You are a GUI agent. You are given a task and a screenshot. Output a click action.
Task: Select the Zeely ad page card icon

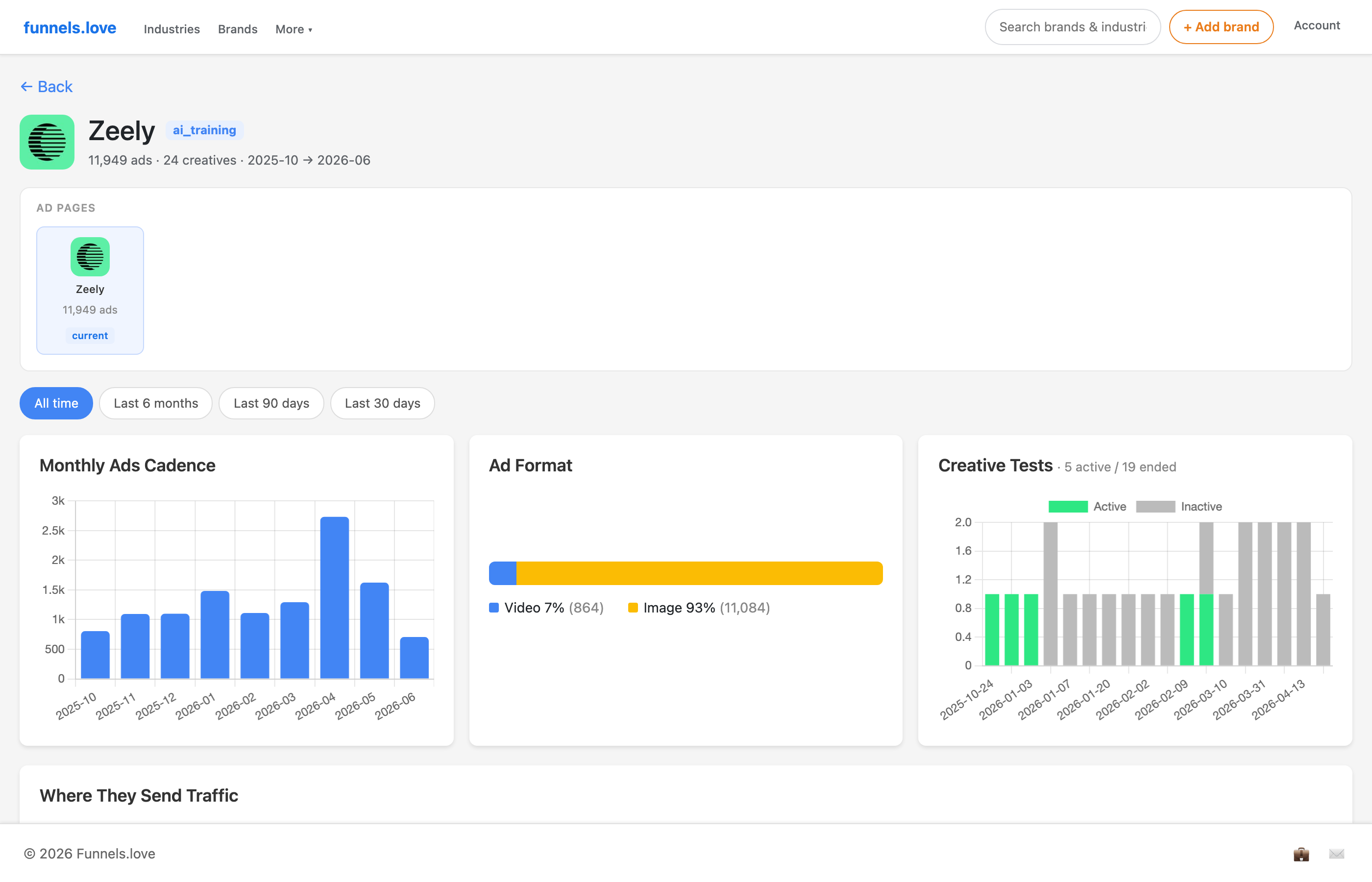coord(90,257)
